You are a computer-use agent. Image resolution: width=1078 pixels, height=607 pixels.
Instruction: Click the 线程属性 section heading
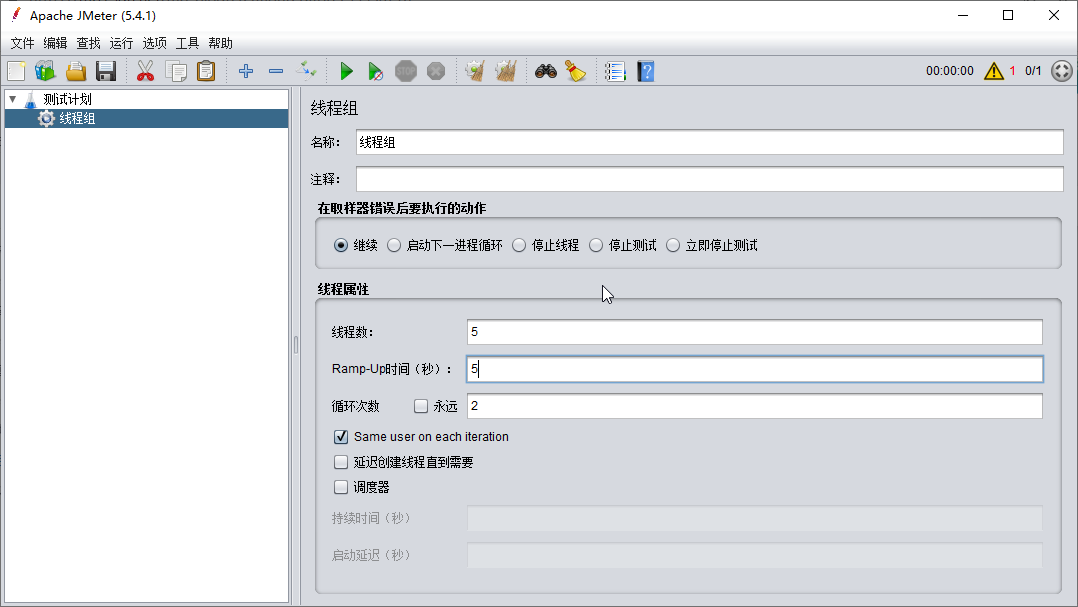click(343, 289)
